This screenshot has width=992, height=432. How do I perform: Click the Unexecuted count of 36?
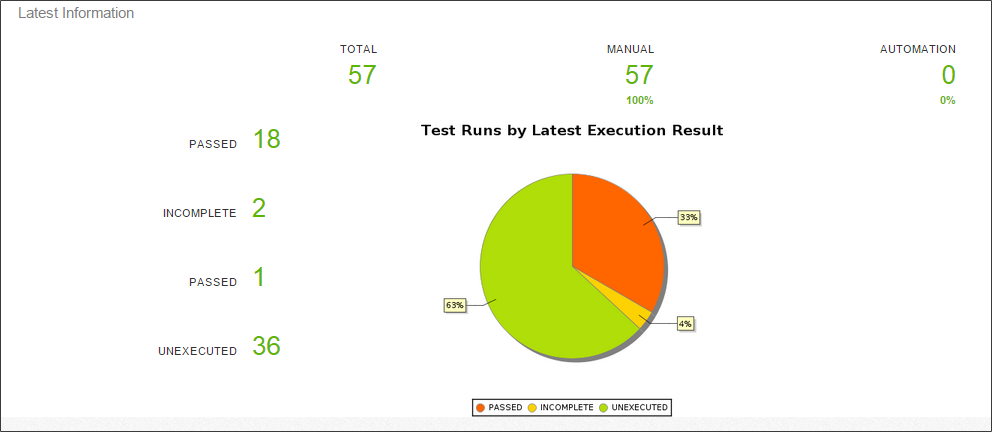tap(266, 347)
